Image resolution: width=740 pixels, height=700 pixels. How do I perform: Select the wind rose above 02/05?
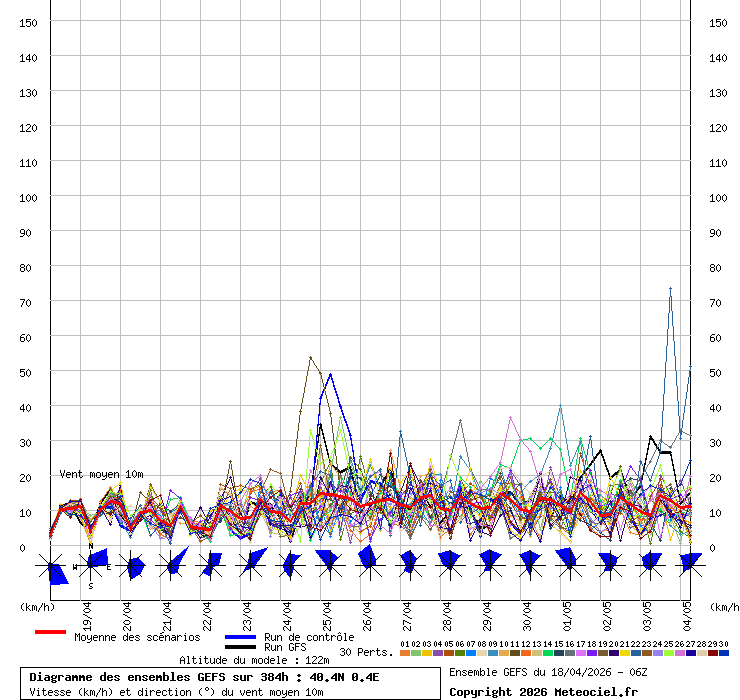click(608, 562)
